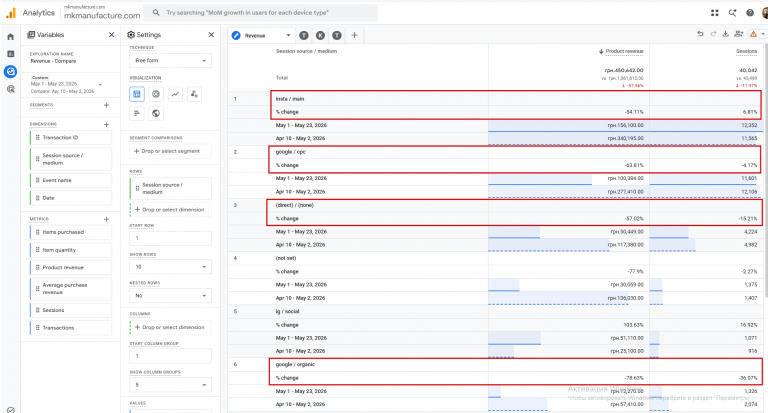This screenshot has height=413, width=768.
Task: Click the ig / social row
Action: [x=495, y=312]
